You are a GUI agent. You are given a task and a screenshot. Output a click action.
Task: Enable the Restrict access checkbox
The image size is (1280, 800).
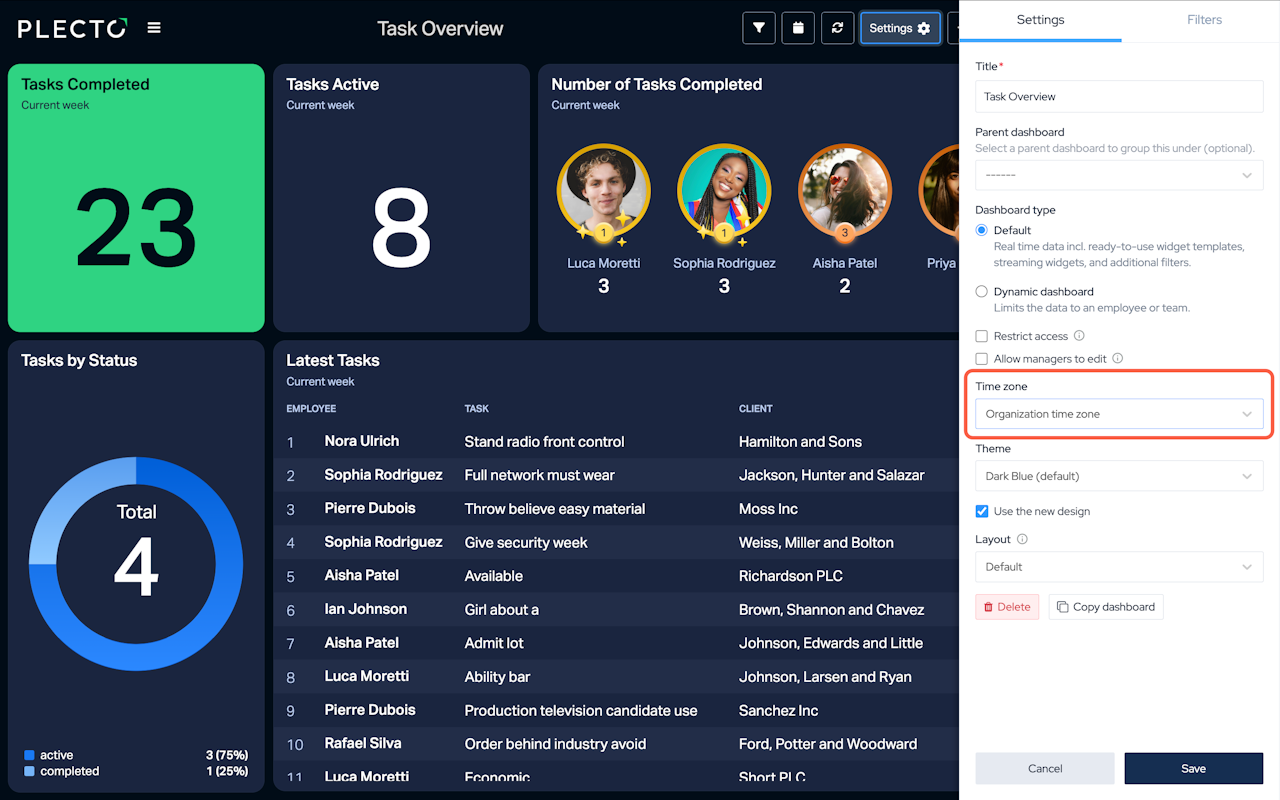tap(982, 336)
